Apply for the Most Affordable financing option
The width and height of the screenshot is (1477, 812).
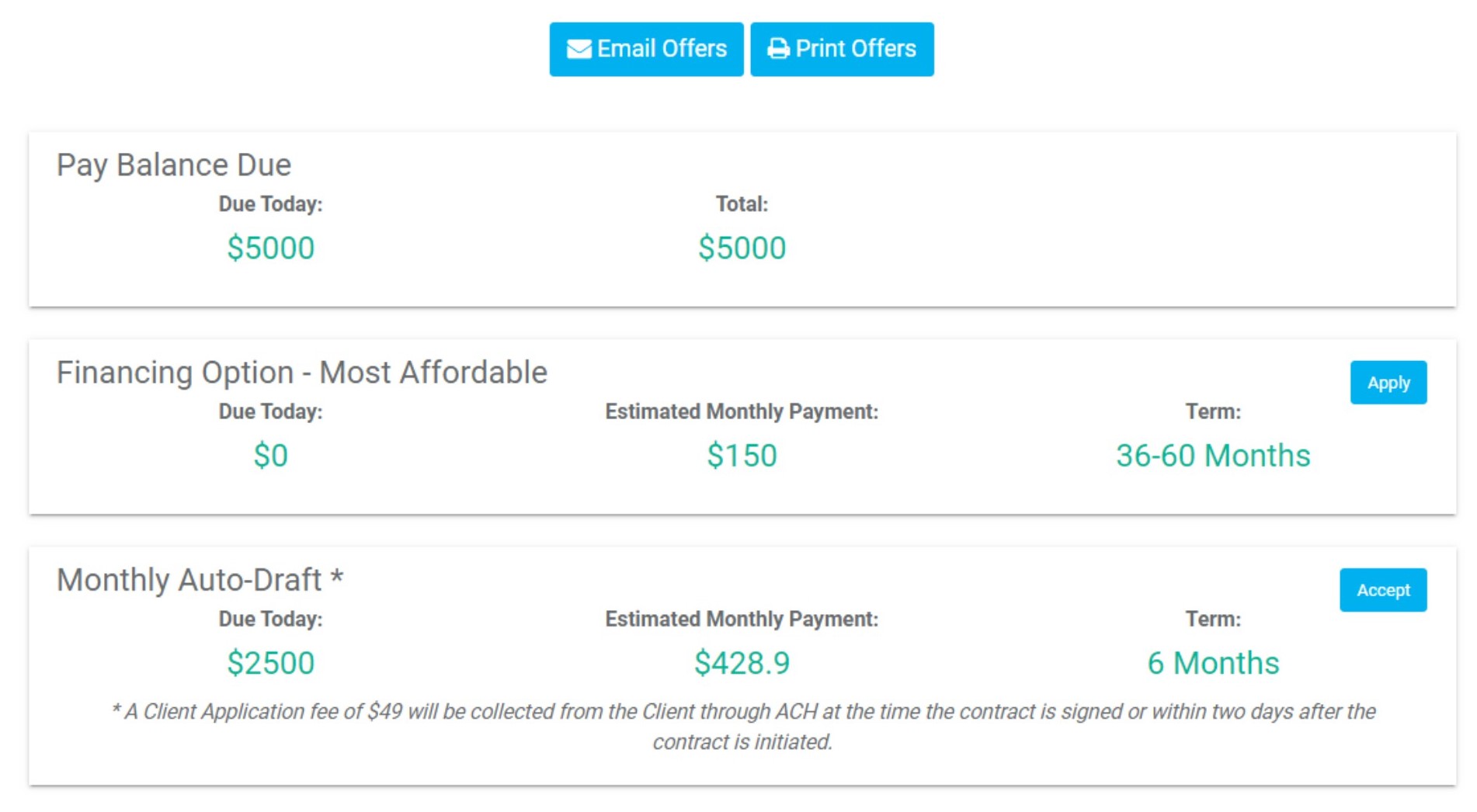point(1388,383)
